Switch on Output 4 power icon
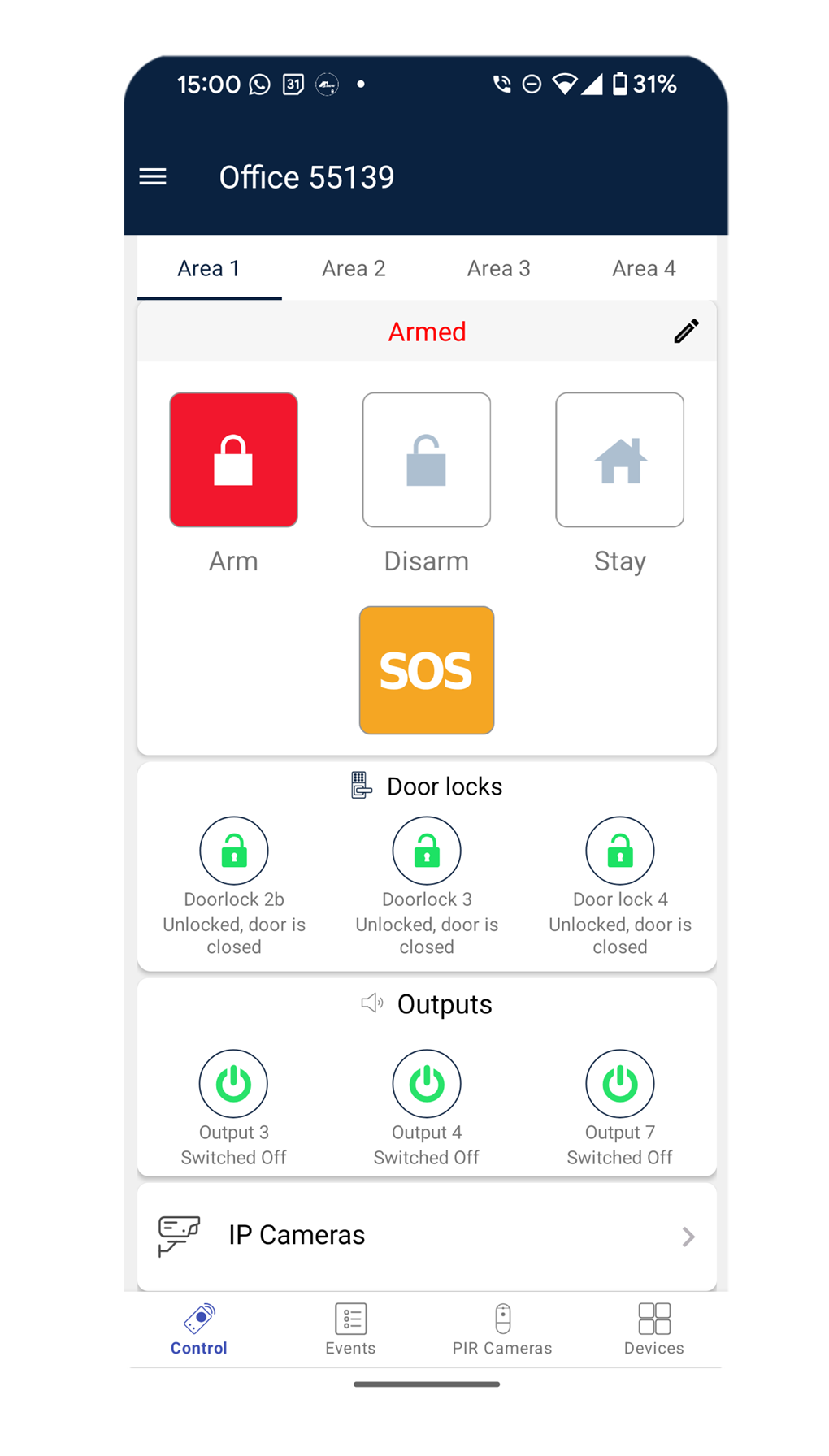The width and height of the screenshot is (829, 1456). click(x=427, y=1084)
